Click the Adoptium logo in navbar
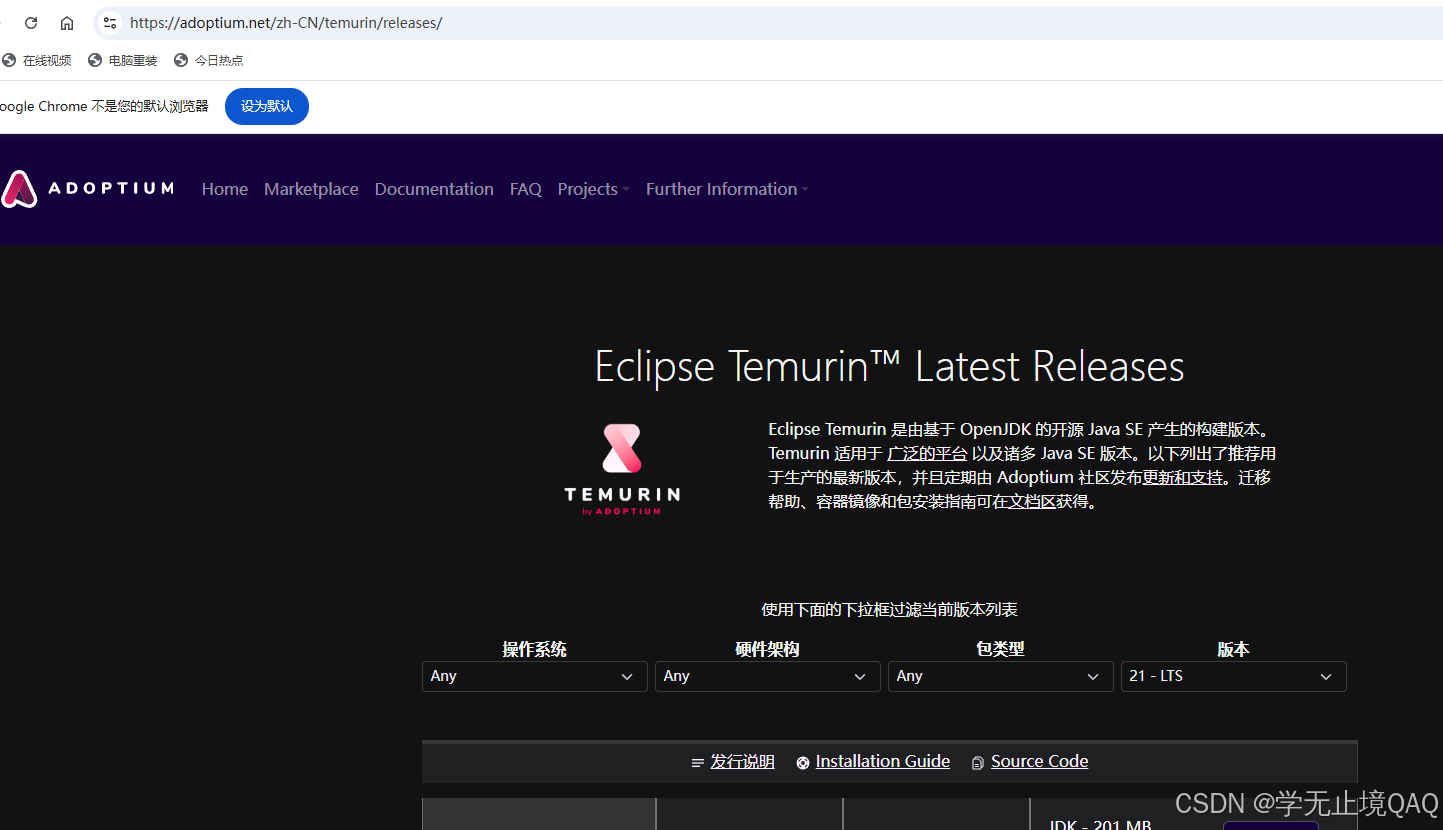The width and height of the screenshot is (1443, 830). pos(87,188)
